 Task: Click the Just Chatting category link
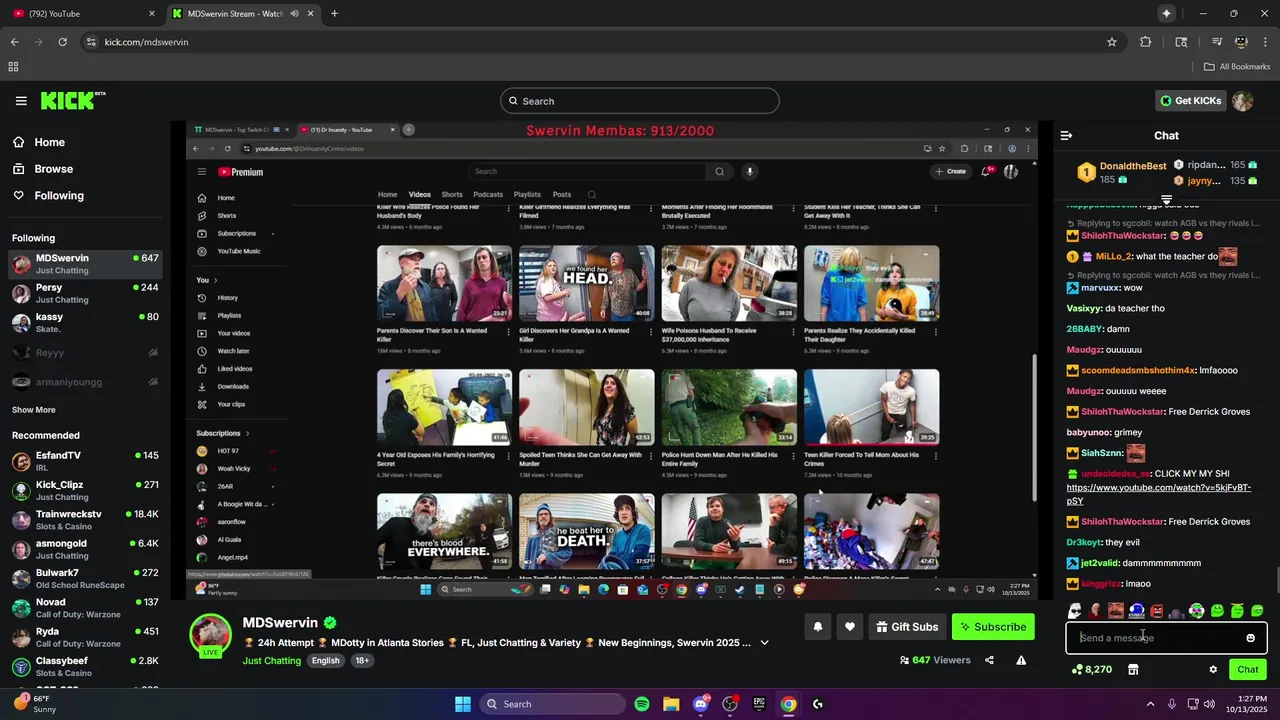click(x=271, y=661)
